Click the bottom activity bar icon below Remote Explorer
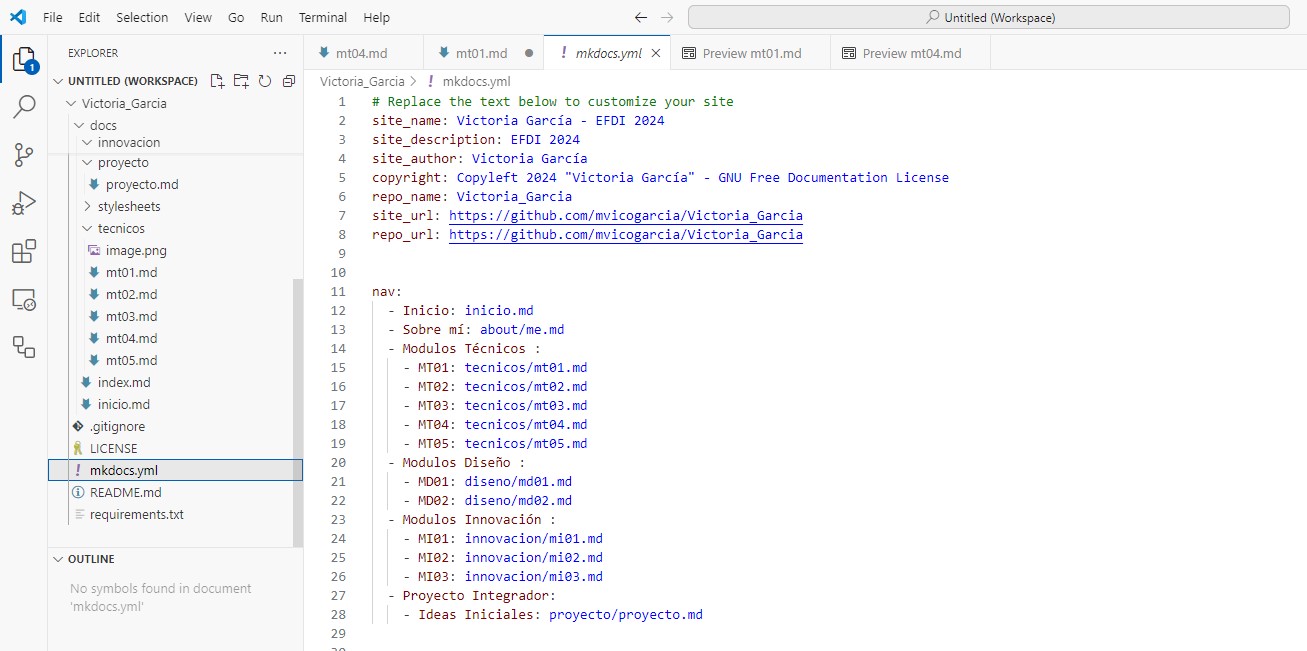This screenshot has width=1307, height=651. (24, 347)
